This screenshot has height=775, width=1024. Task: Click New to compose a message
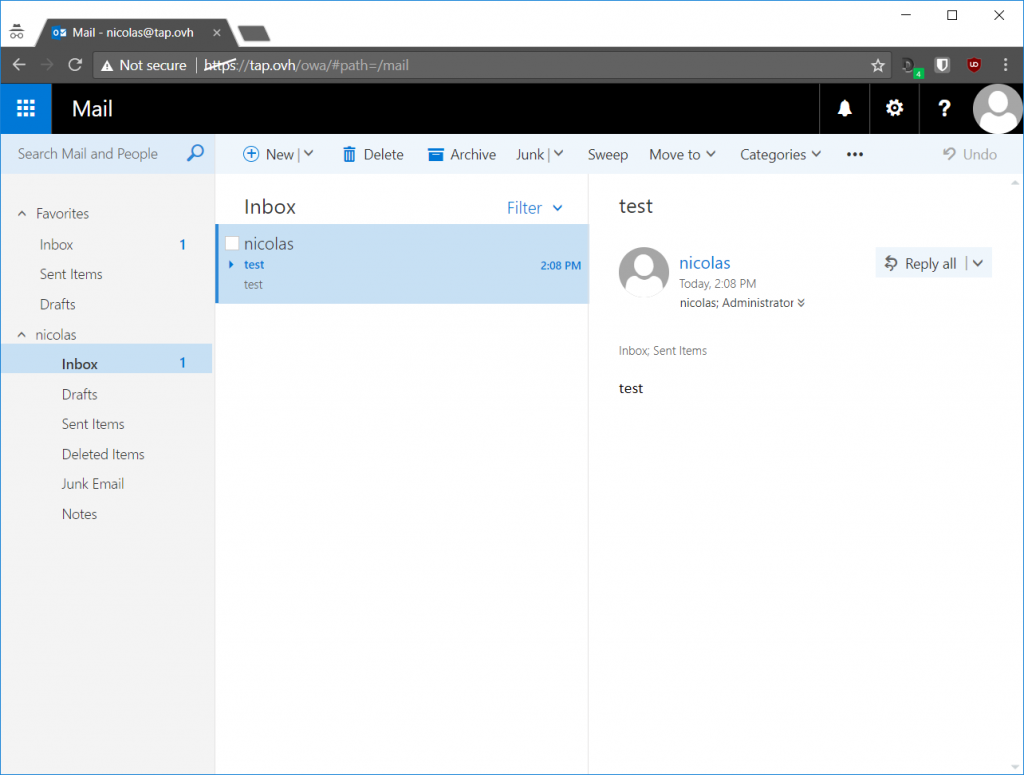point(268,155)
